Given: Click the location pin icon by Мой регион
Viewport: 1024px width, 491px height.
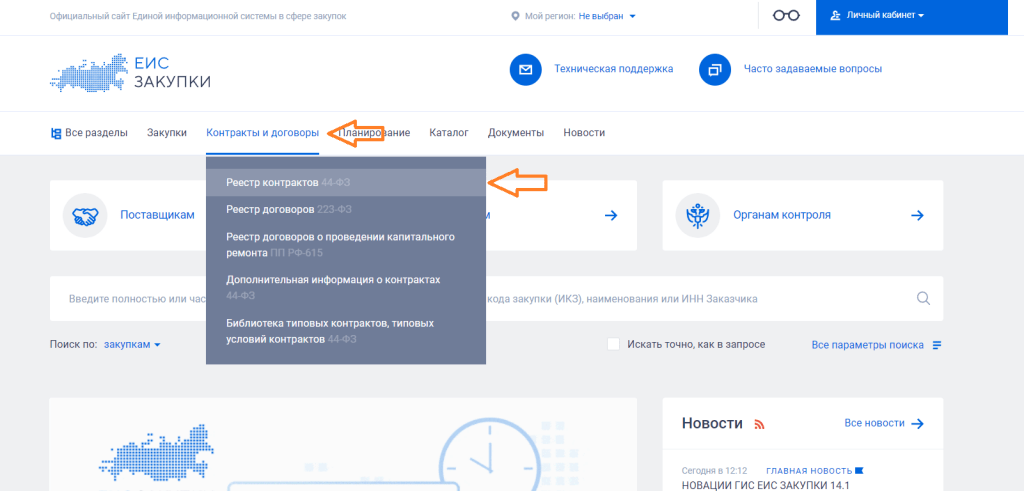Looking at the screenshot, I should click(515, 16).
